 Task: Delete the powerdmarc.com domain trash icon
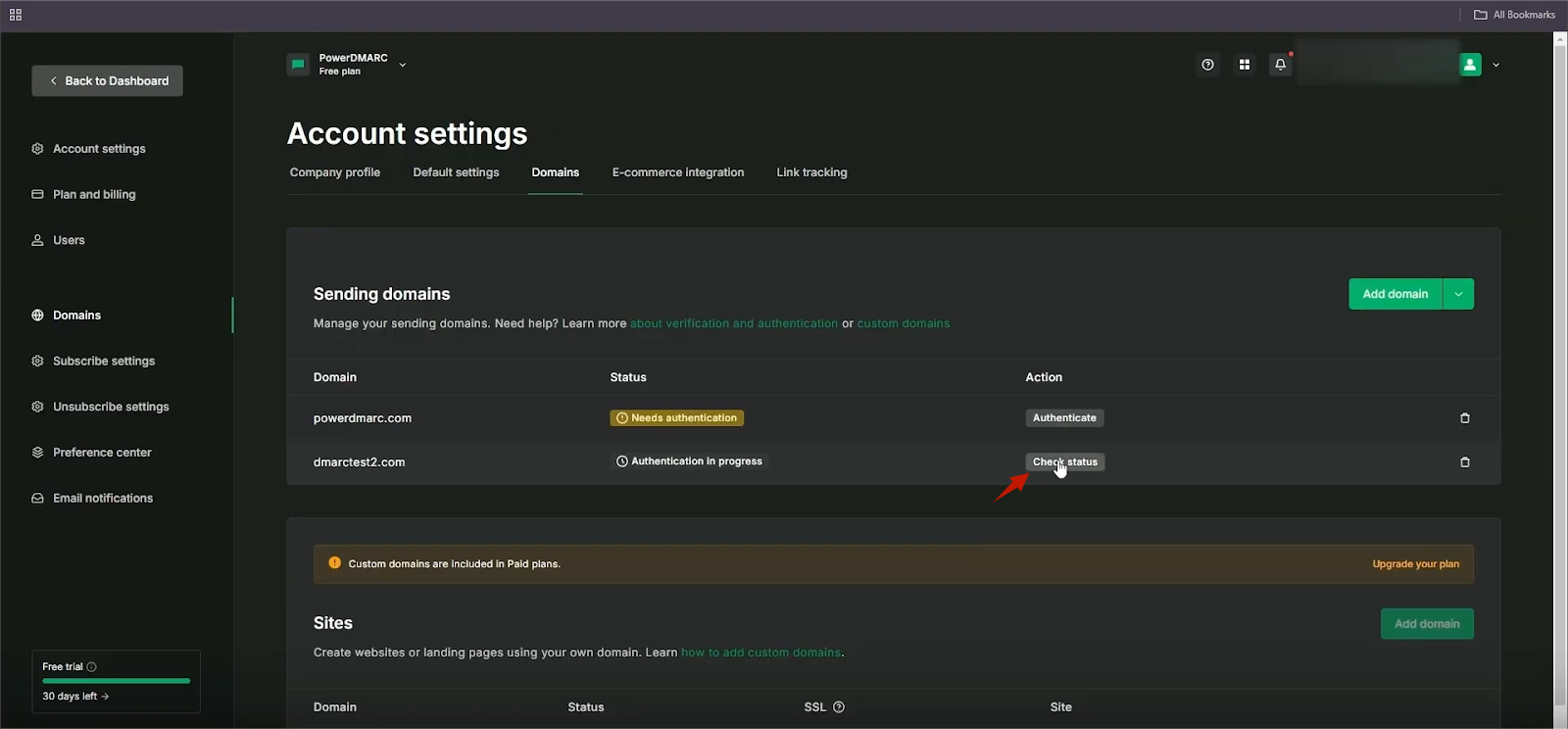1465,418
